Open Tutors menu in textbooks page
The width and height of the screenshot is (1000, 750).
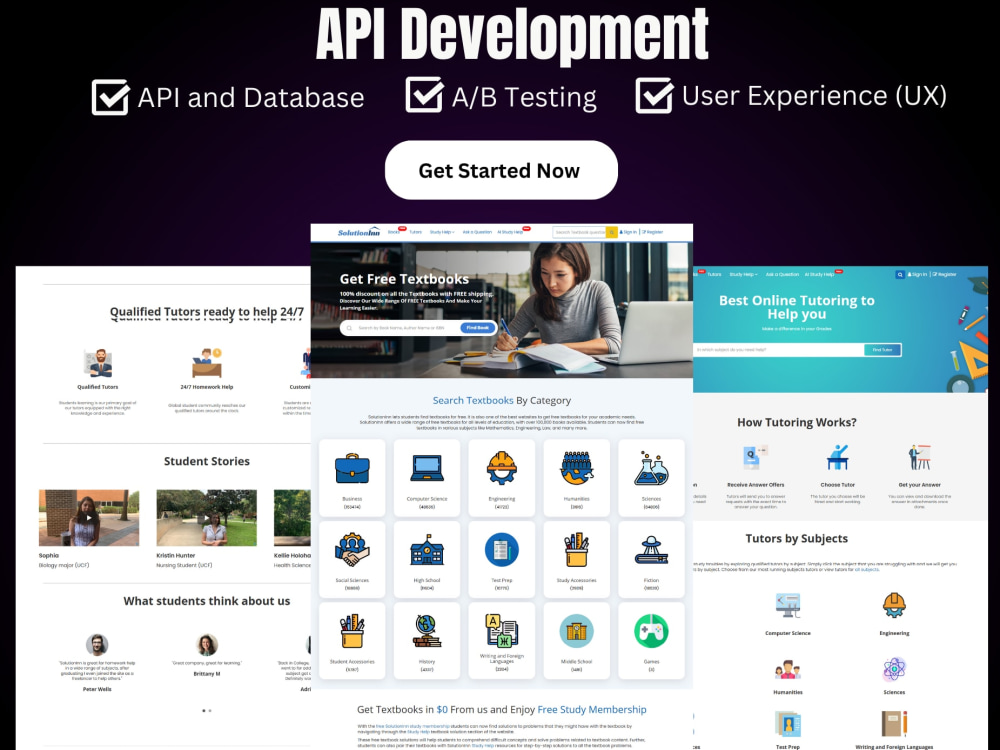tap(415, 232)
